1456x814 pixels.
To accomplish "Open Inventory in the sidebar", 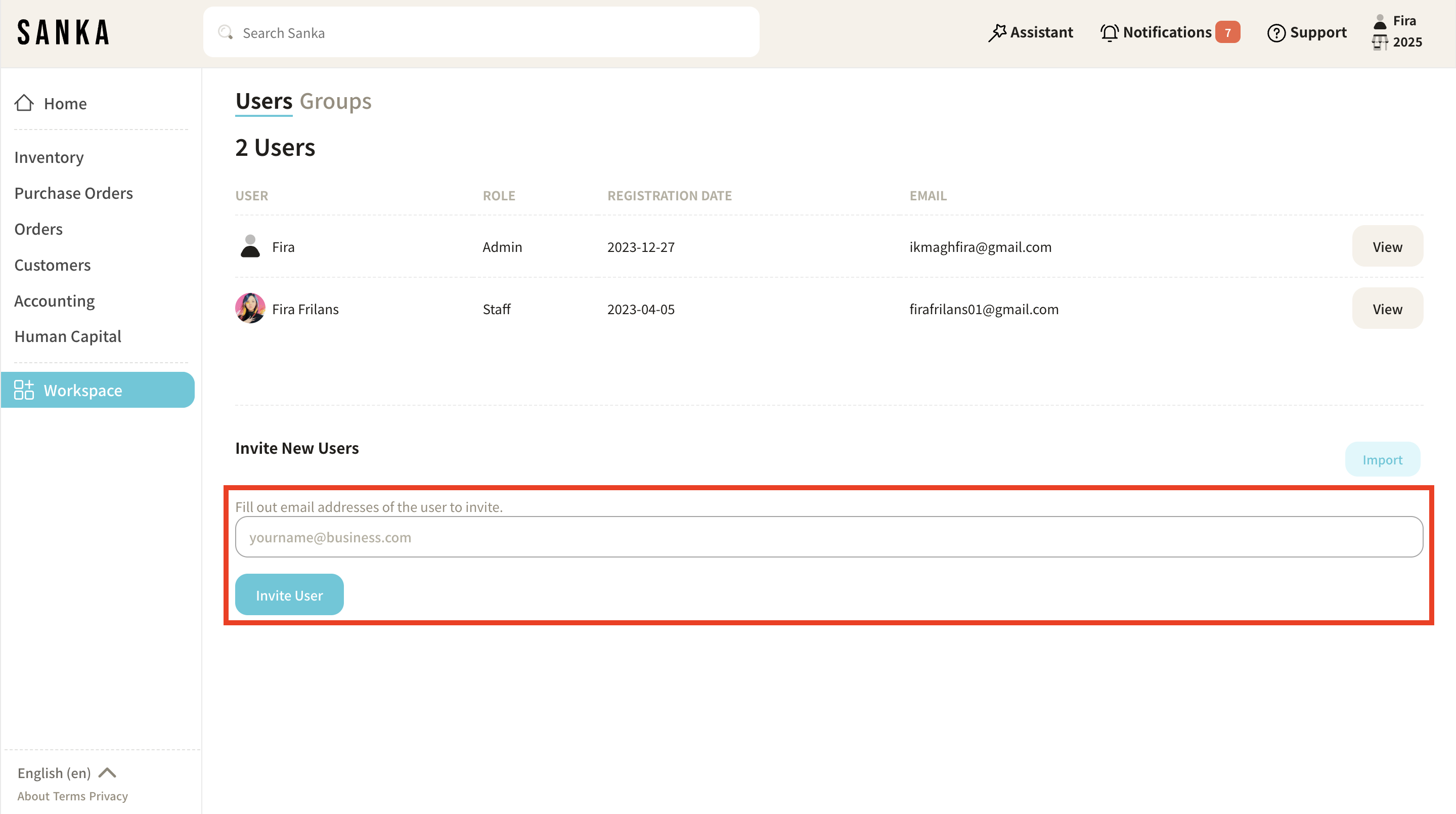I will (49, 157).
